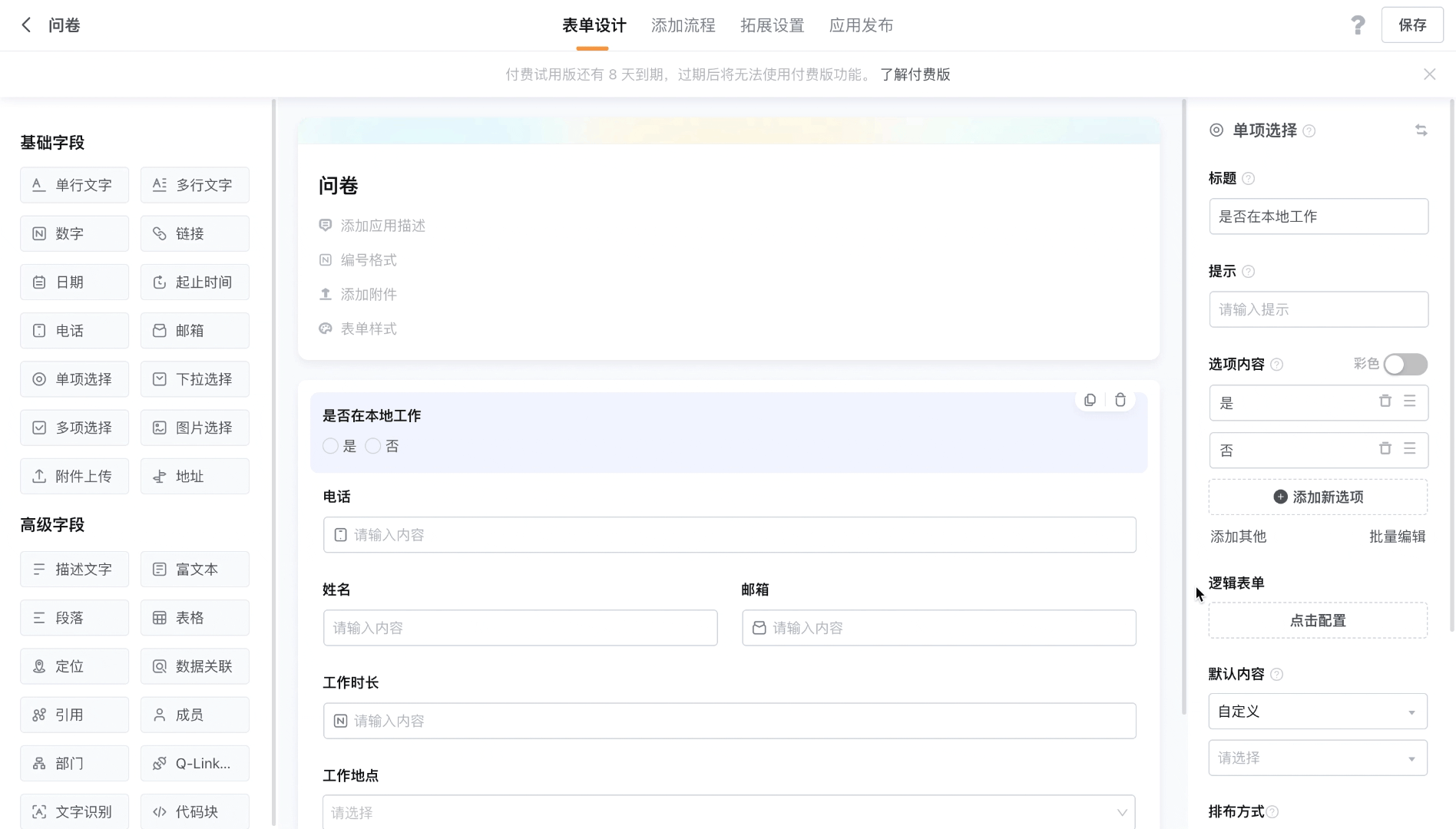Image resolution: width=1456 pixels, height=829 pixels.
Task: Switch to the 应用发布 tab
Action: pos(861,25)
